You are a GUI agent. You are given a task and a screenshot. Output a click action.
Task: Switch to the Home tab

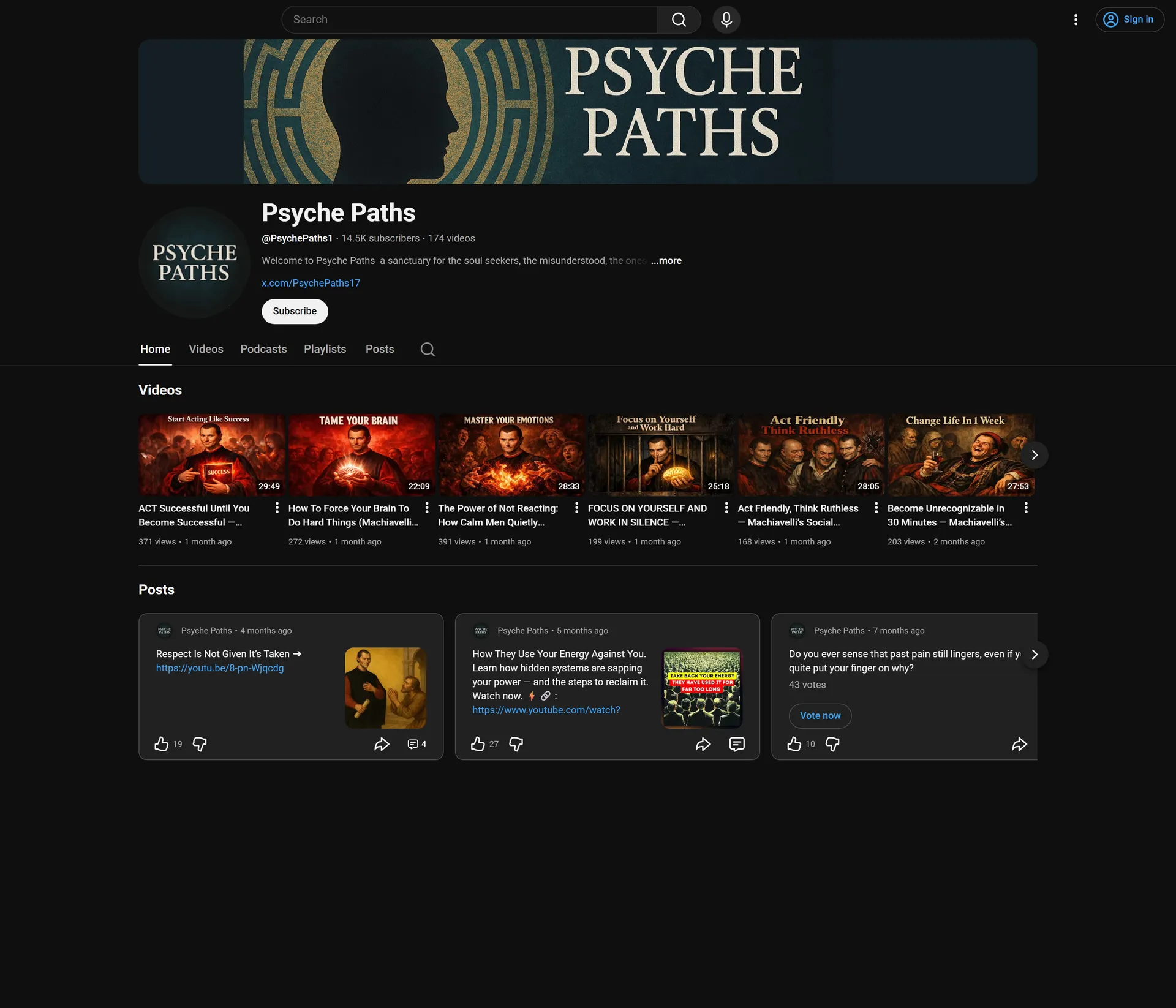156,349
